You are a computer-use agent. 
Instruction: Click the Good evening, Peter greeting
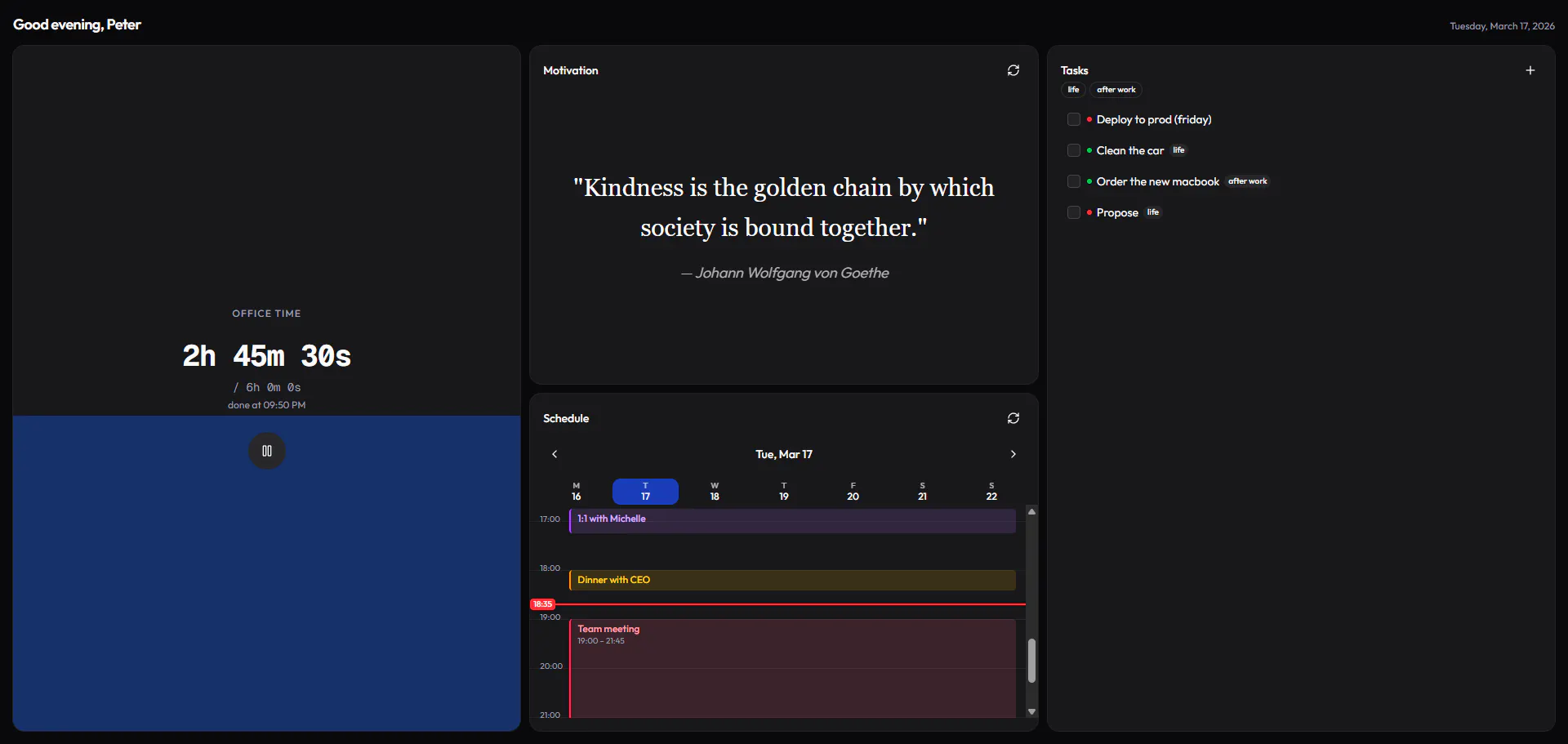pyautogui.click(x=77, y=25)
